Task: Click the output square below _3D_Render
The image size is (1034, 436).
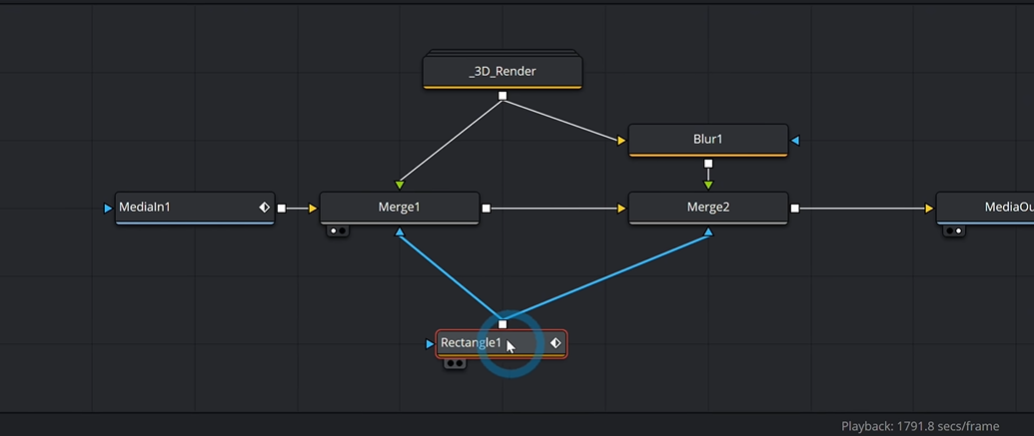Action: 502,96
